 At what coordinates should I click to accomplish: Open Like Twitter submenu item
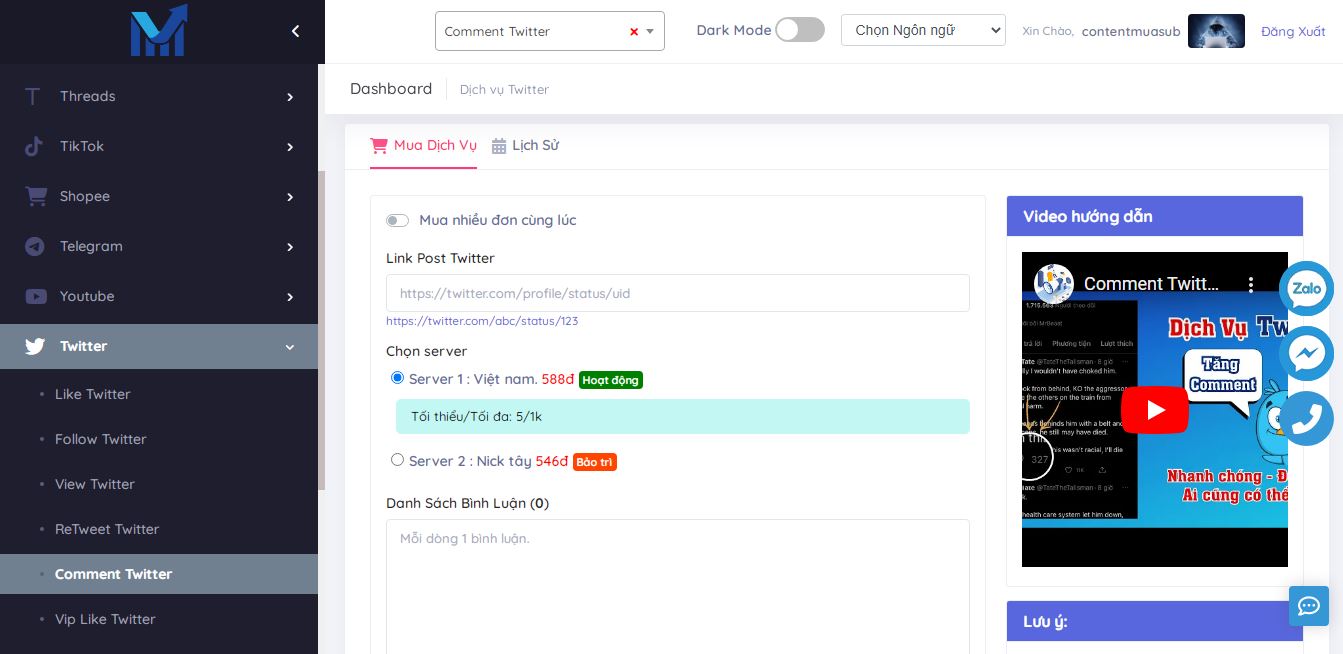pyautogui.click(x=159, y=394)
